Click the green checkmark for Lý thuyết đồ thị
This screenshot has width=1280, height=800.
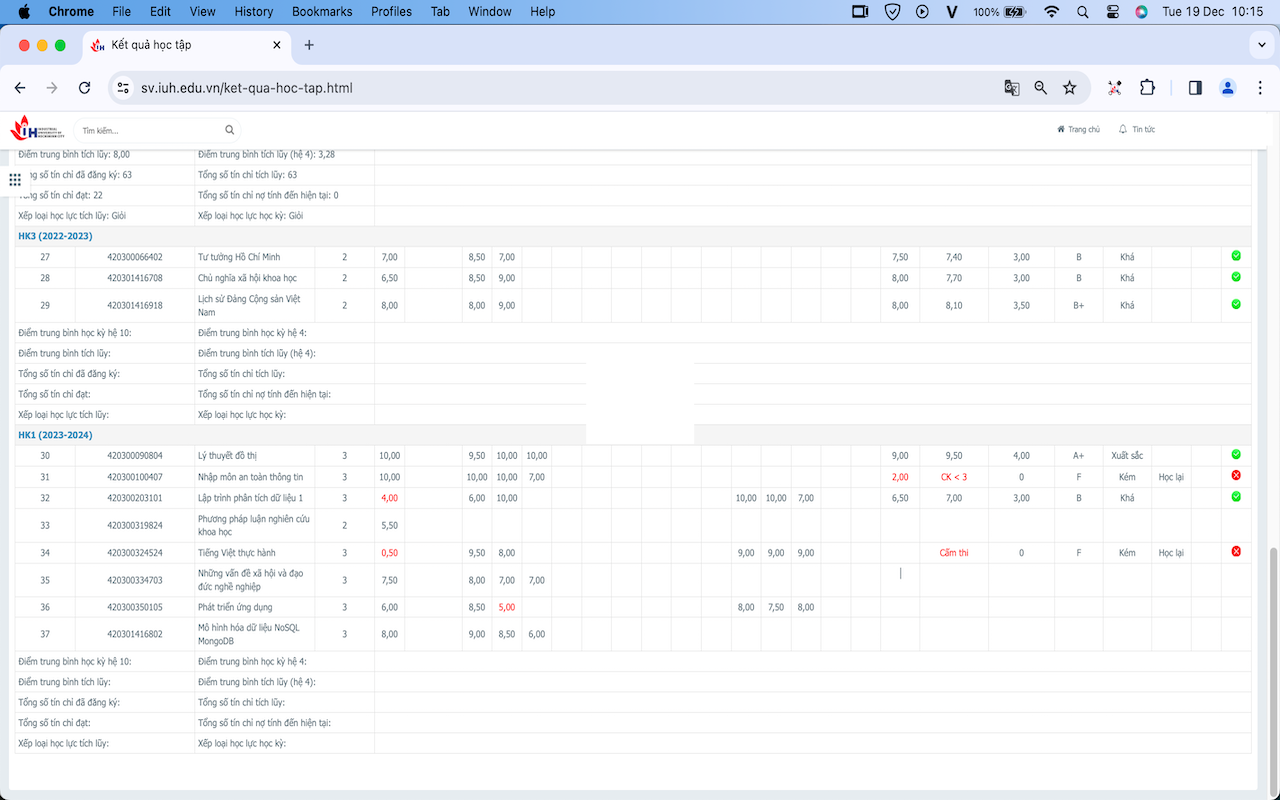coord(1236,455)
